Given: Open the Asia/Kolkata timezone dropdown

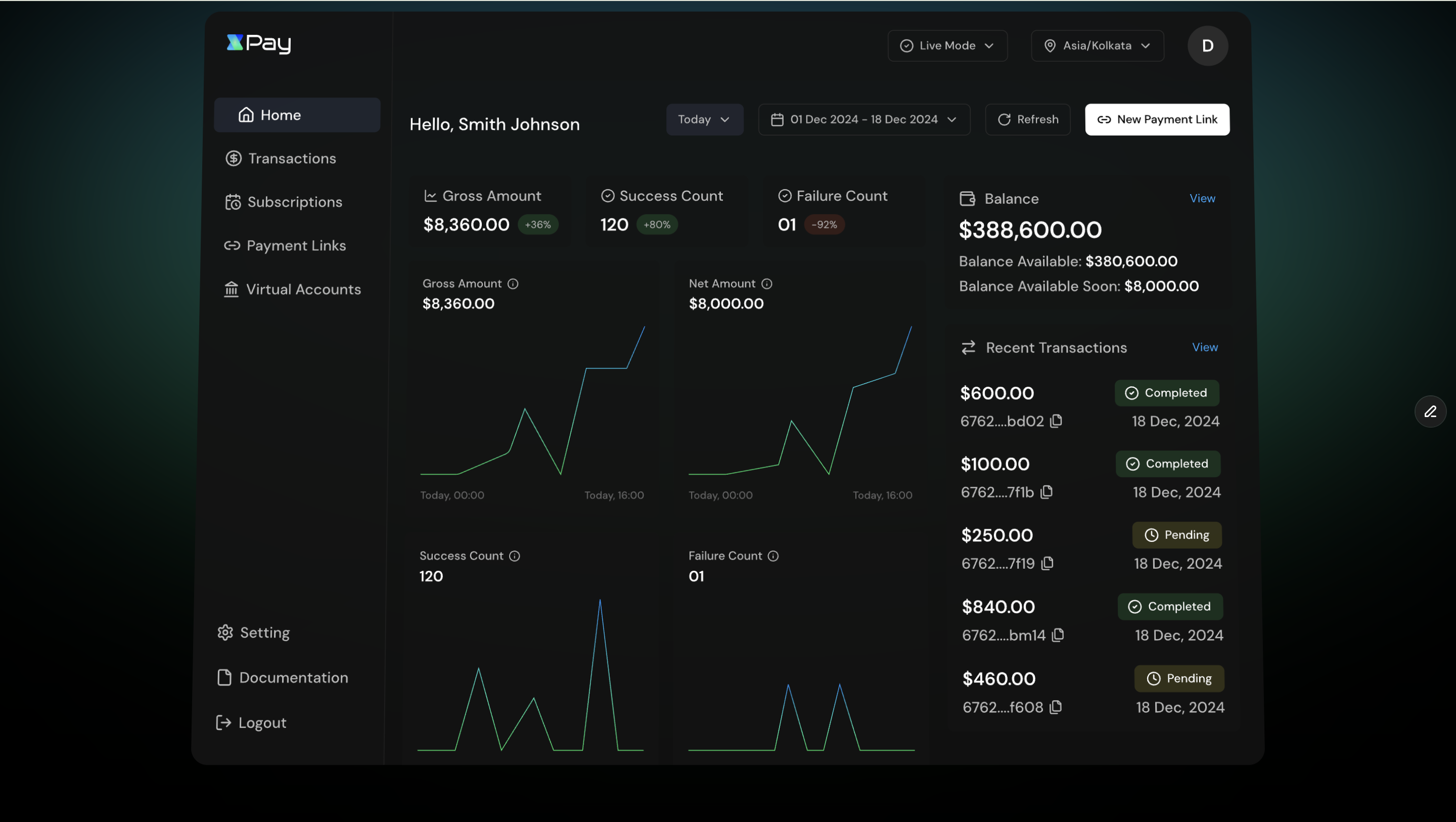Looking at the screenshot, I should (1097, 46).
